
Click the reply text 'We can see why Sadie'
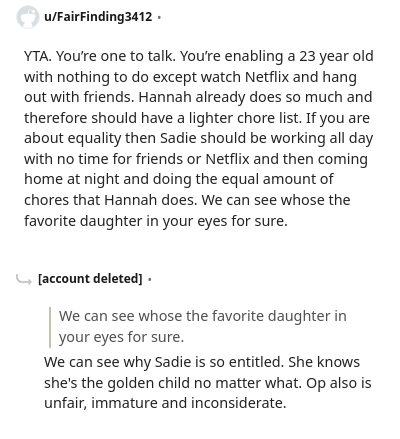click(208, 382)
